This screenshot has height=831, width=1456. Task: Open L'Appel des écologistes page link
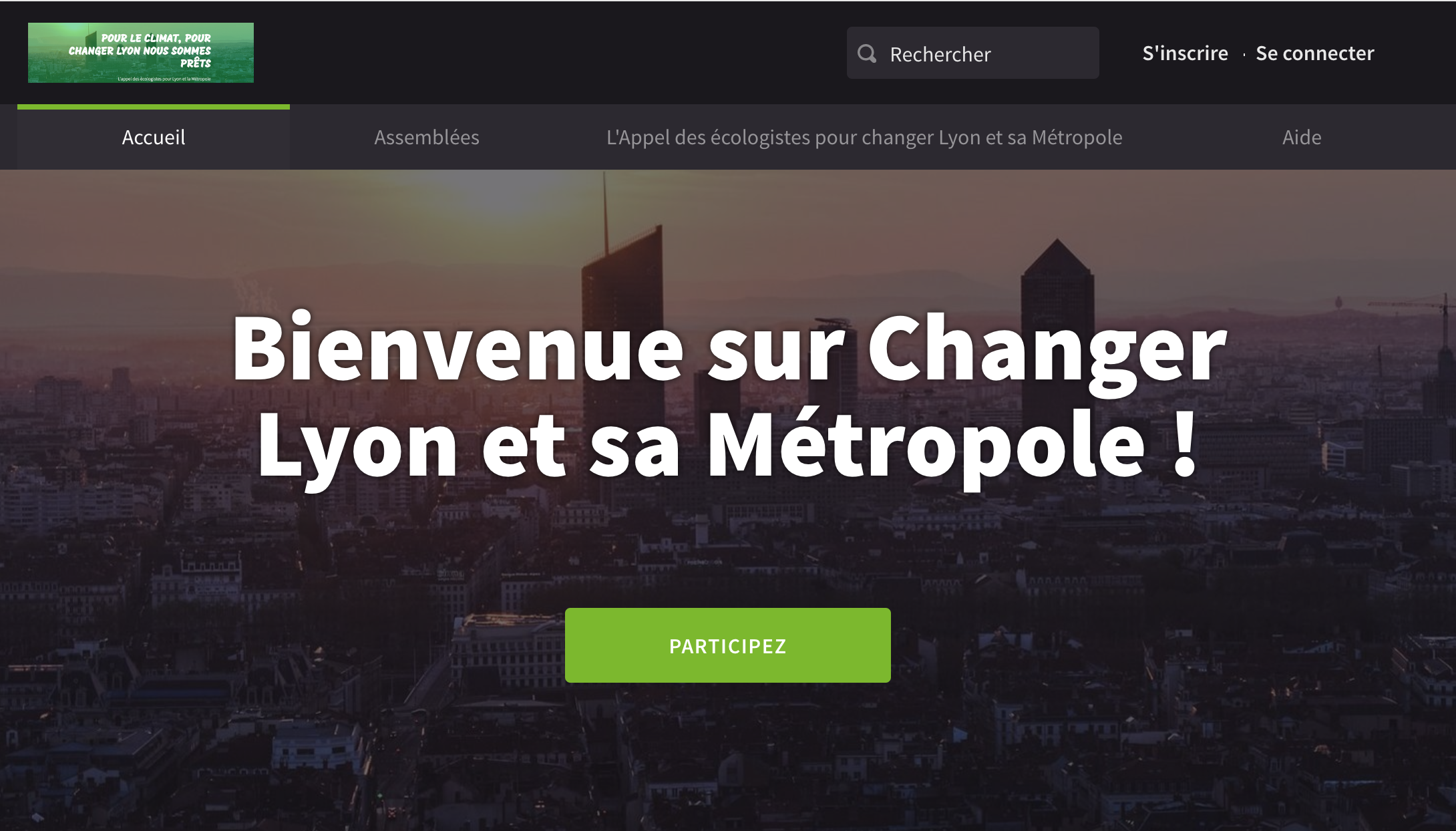(864, 137)
